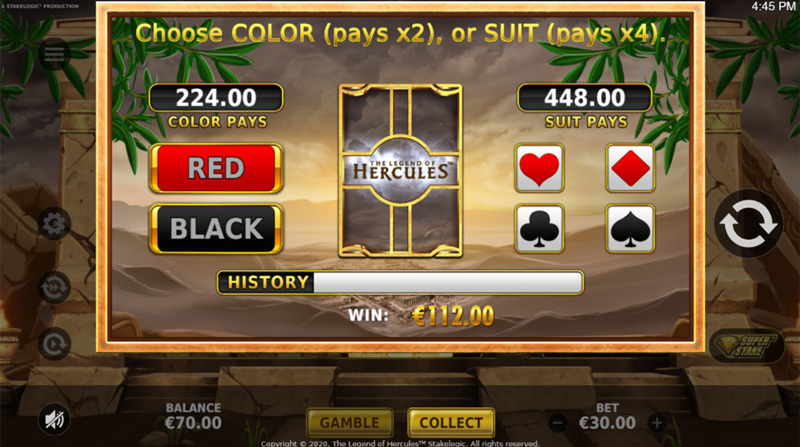Bet on RED color
The height and width of the screenshot is (447, 800).
point(216,168)
